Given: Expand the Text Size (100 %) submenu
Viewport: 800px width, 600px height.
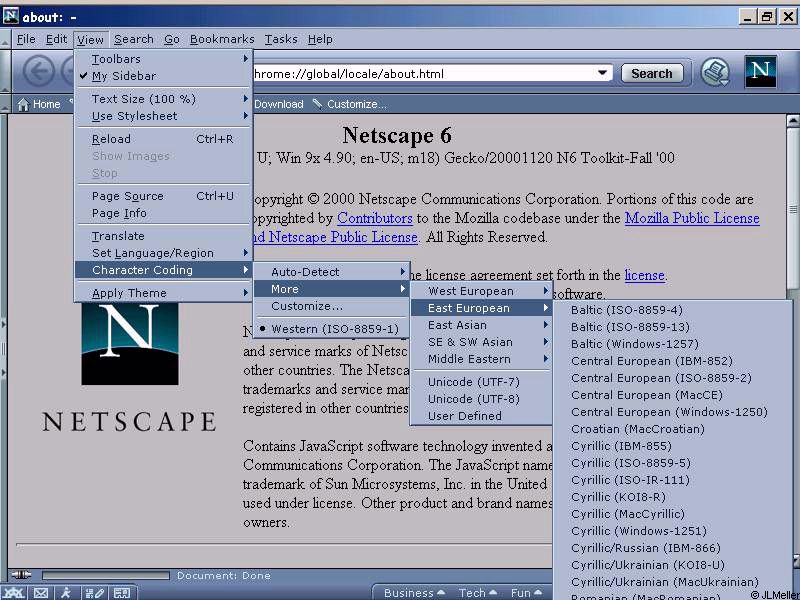Looking at the screenshot, I should point(163,99).
